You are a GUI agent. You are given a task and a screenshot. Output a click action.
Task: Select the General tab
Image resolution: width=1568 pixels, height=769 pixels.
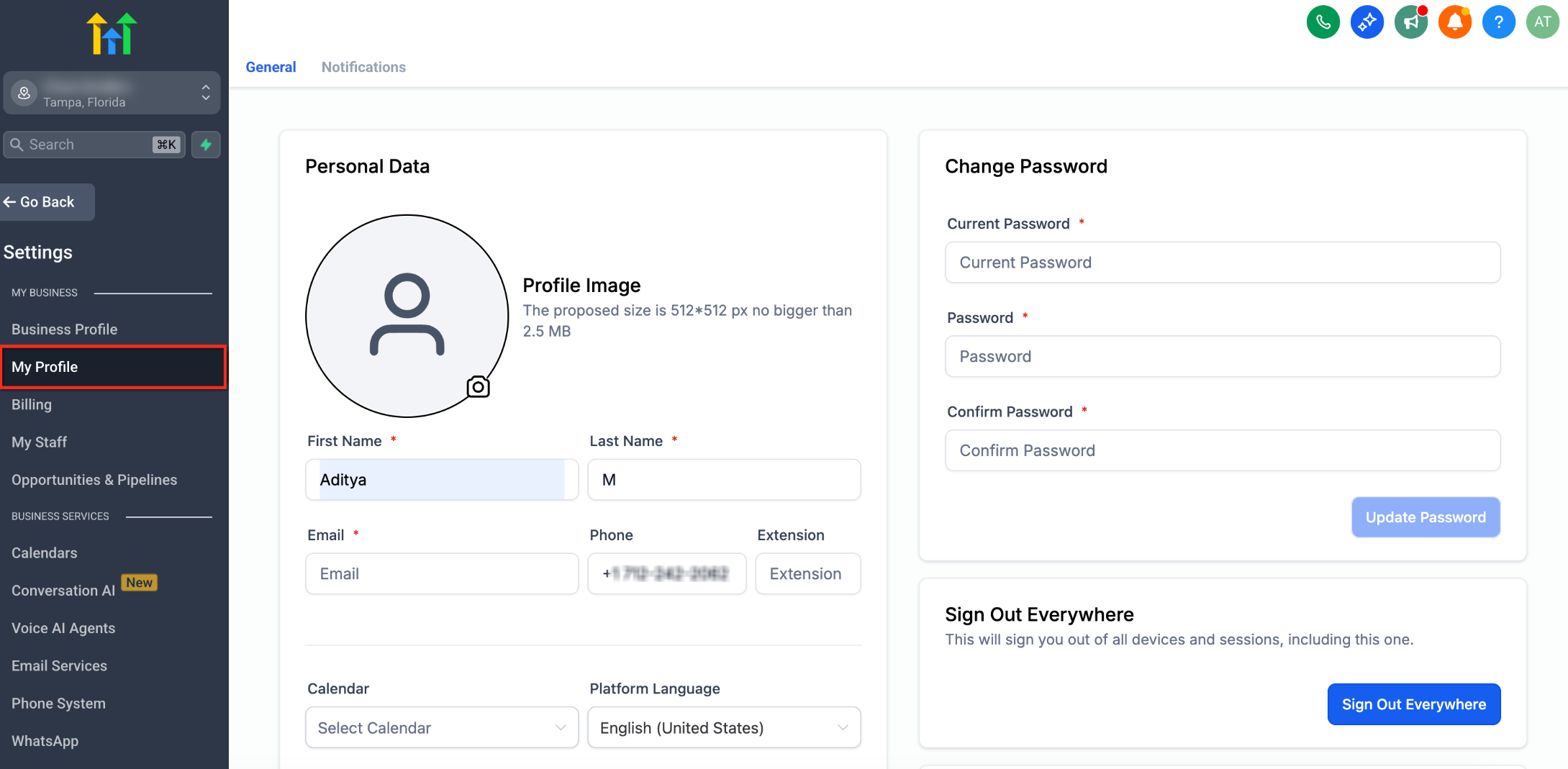[271, 67]
